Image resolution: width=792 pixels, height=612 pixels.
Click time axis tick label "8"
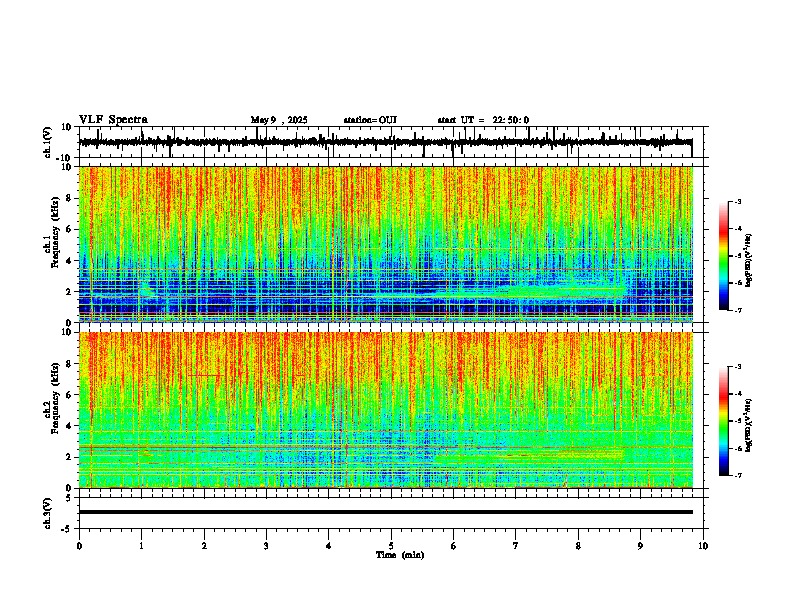point(578,546)
